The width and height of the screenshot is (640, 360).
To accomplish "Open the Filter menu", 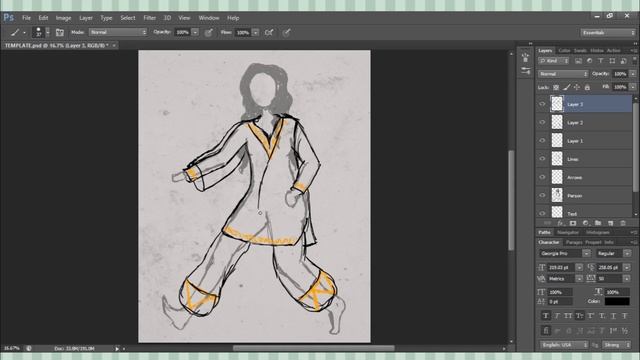I will point(149,18).
